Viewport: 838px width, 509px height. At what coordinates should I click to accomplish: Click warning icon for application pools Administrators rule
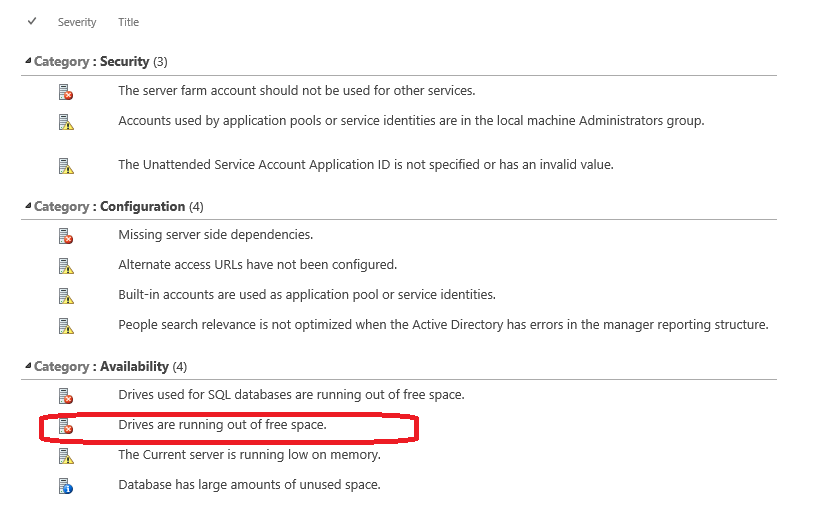tap(65, 122)
